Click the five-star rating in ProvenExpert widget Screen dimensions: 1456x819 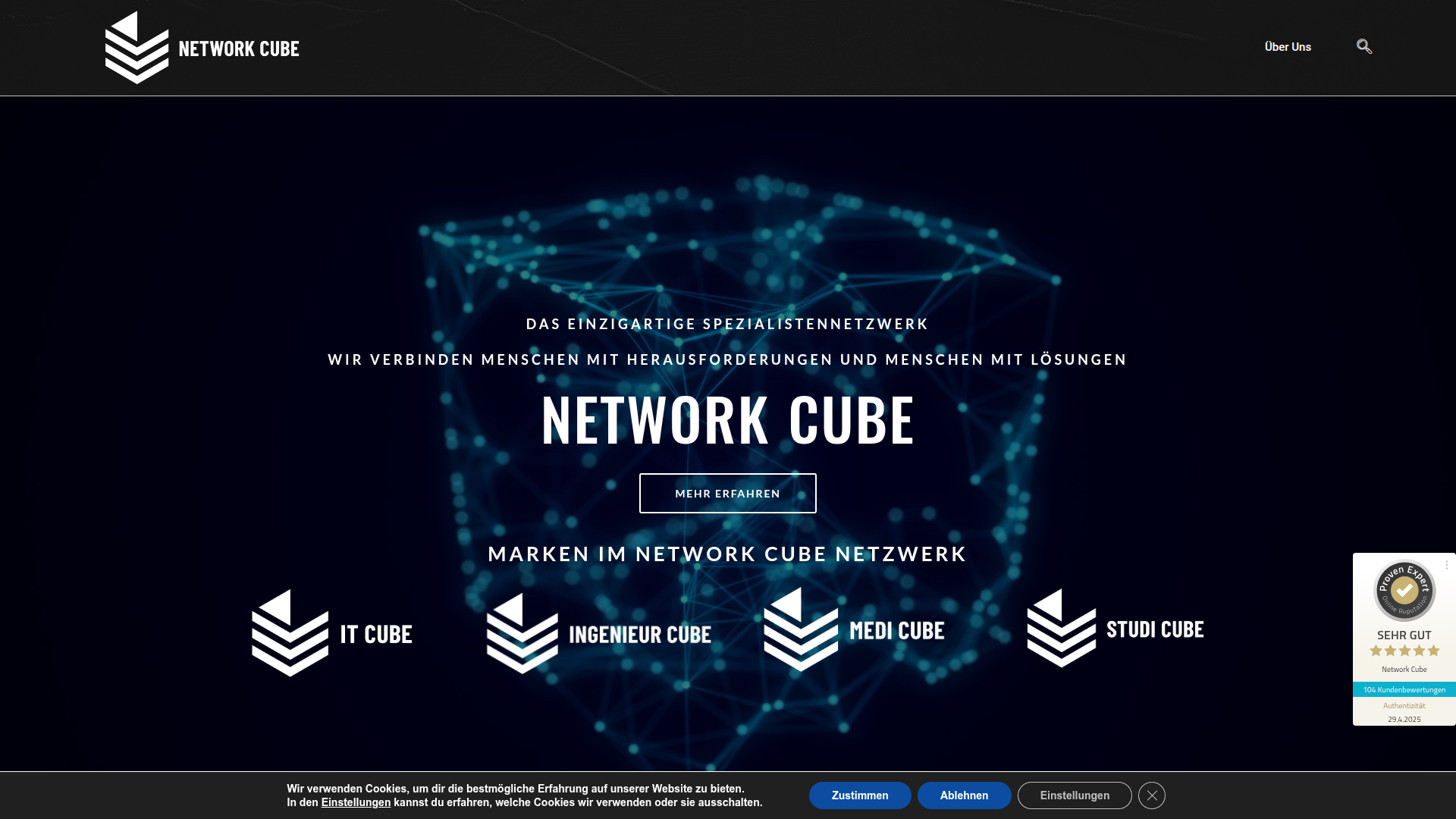tap(1404, 651)
